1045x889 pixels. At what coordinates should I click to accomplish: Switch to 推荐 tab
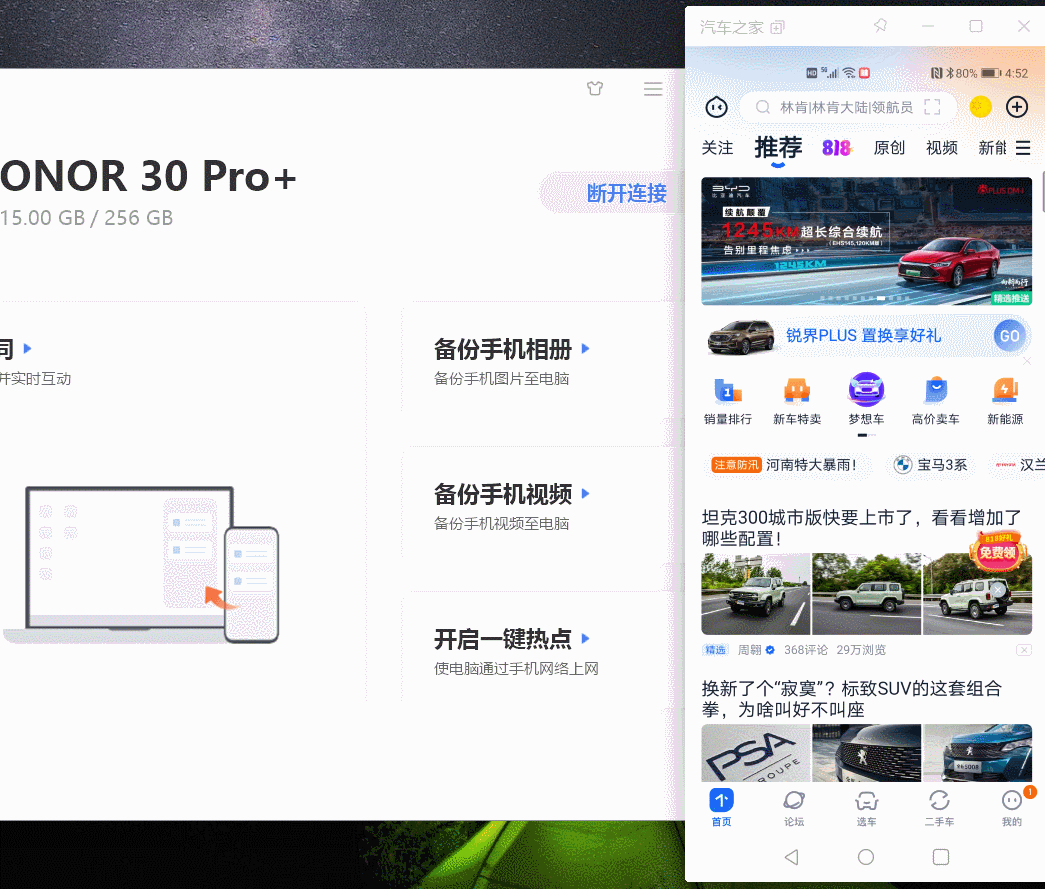tap(778, 147)
